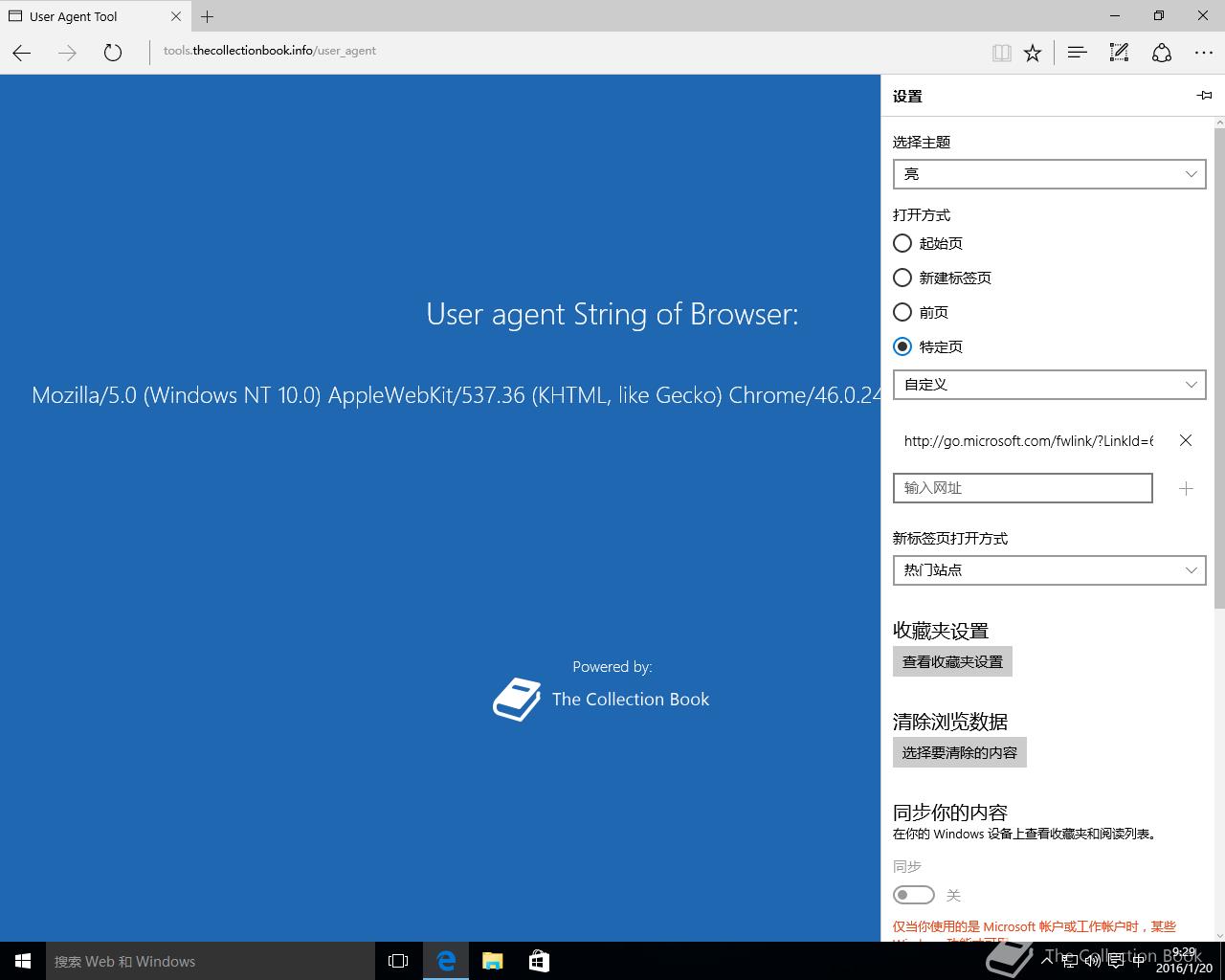1225x980 pixels.
Task: Click the scrollbar down arrow in settings
Action: (x=1219, y=935)
